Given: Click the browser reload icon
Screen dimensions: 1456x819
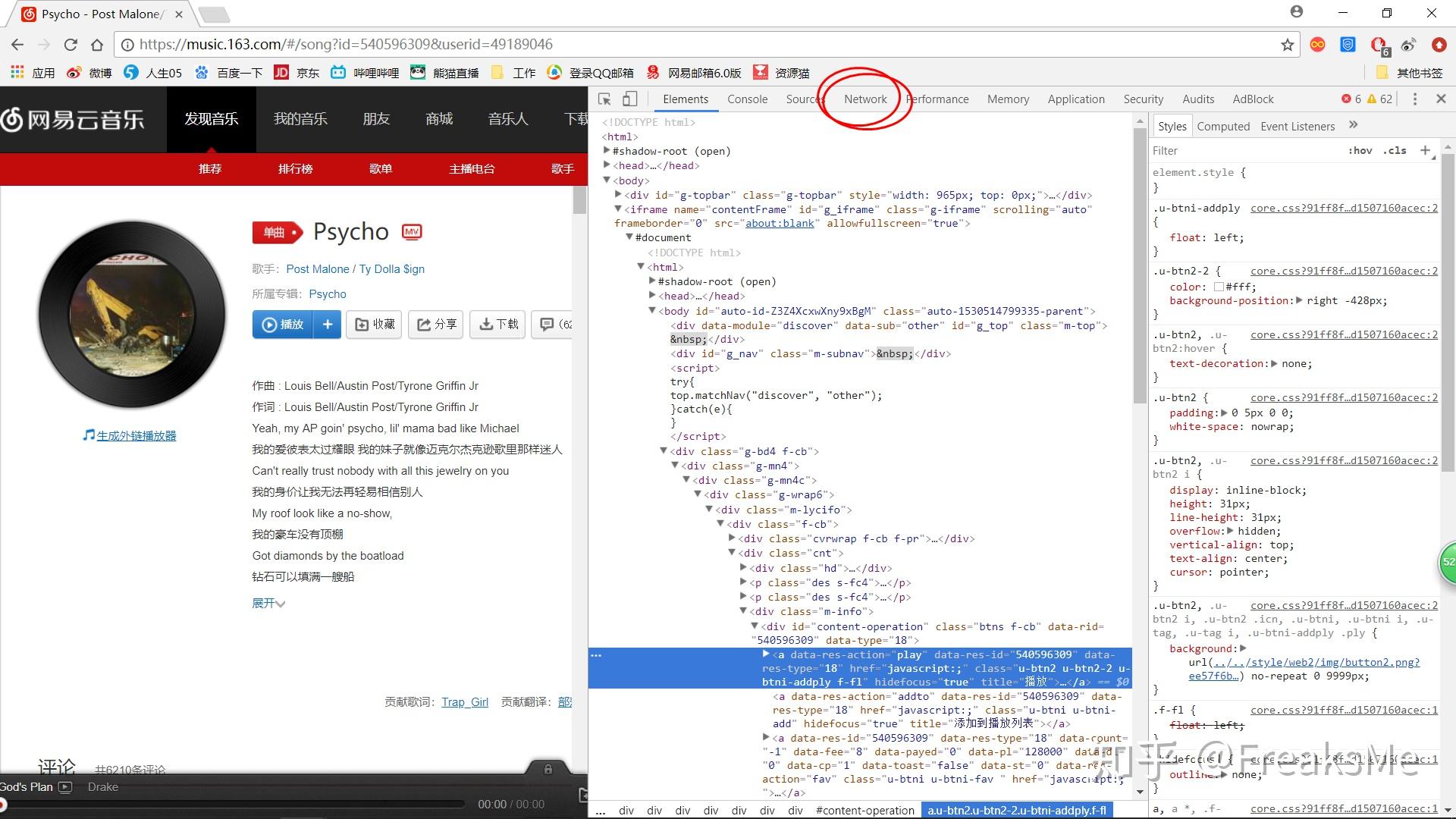Looking at the screenshot, I should coord(71,45).
